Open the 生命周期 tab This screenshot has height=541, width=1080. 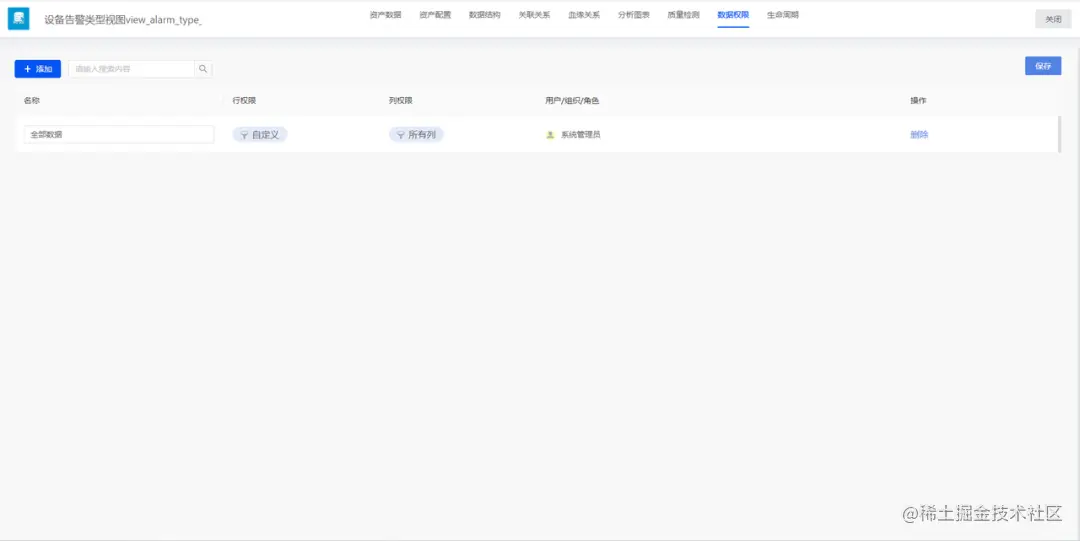pos(782,14)
